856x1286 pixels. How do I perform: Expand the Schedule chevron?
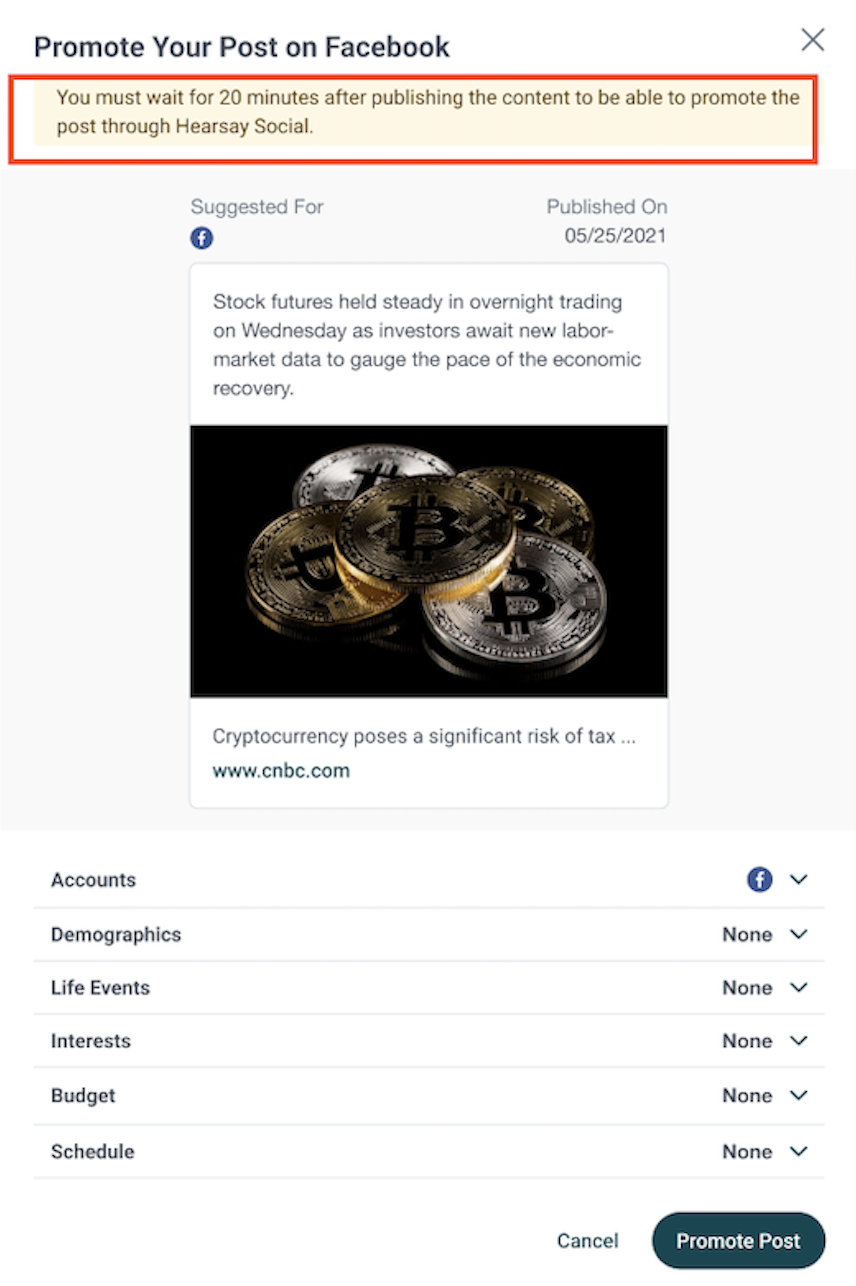(798, 1151)
